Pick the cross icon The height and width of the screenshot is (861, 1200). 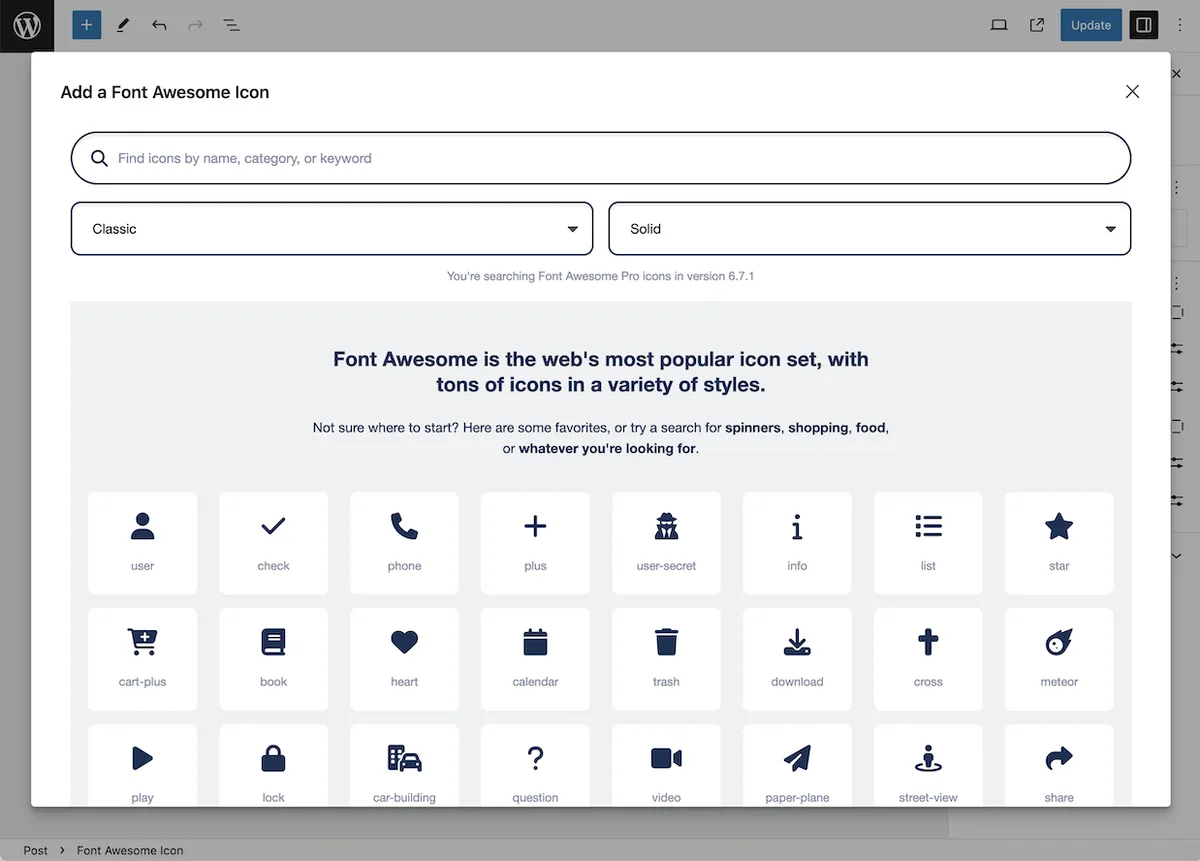tap(928, 659)
